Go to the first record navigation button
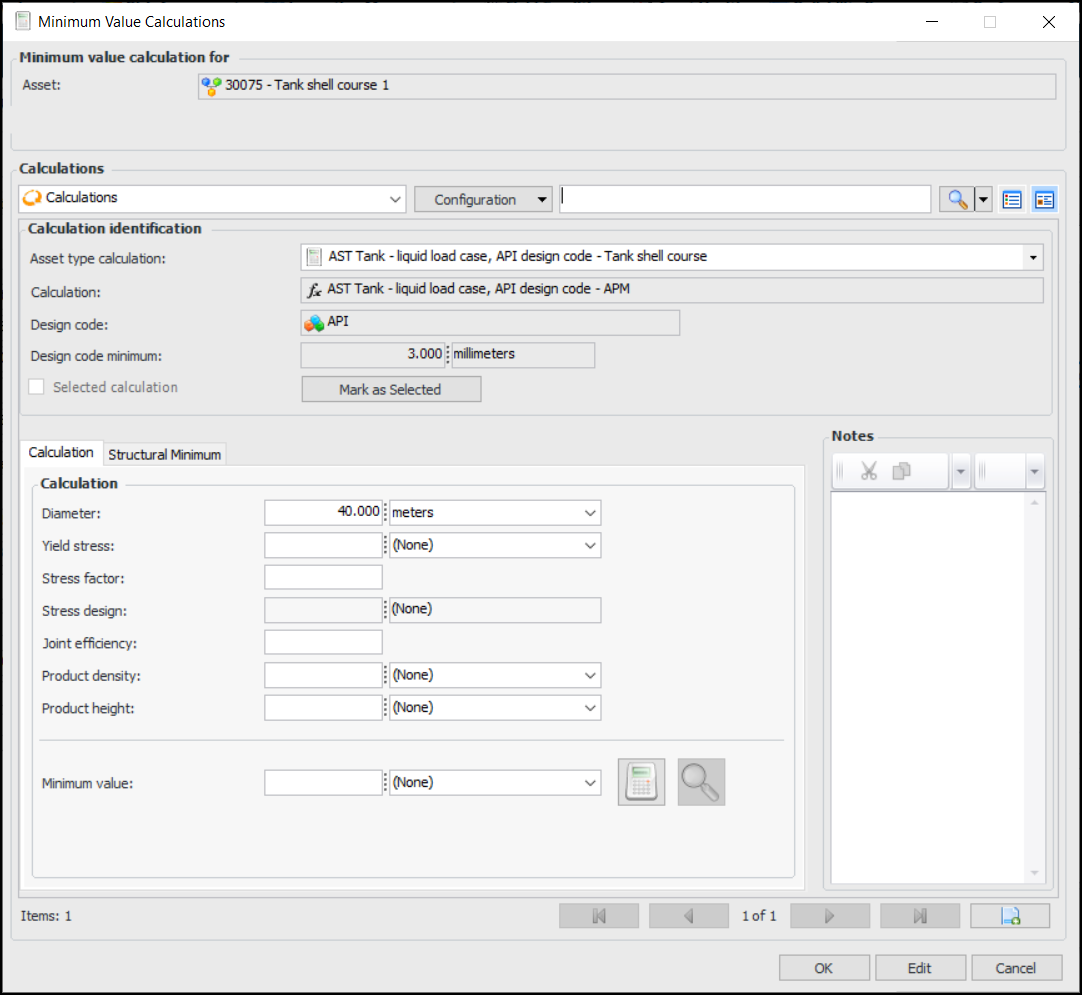 coord(599,916)
